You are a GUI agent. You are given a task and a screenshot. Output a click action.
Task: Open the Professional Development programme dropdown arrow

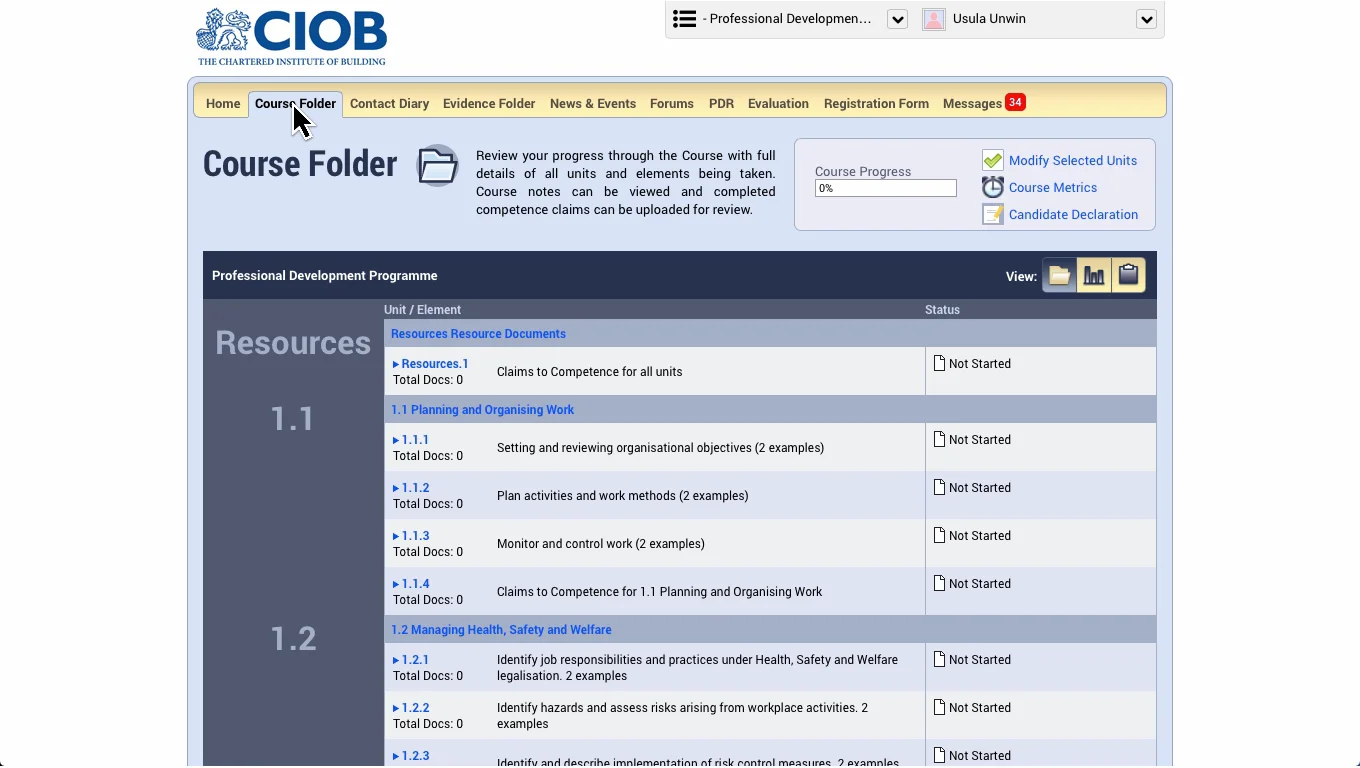click(x=897, y=20)
